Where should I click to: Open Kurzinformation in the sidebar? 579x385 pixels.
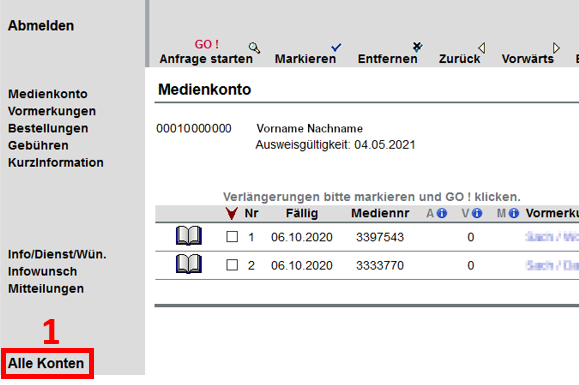coord(56,162)
